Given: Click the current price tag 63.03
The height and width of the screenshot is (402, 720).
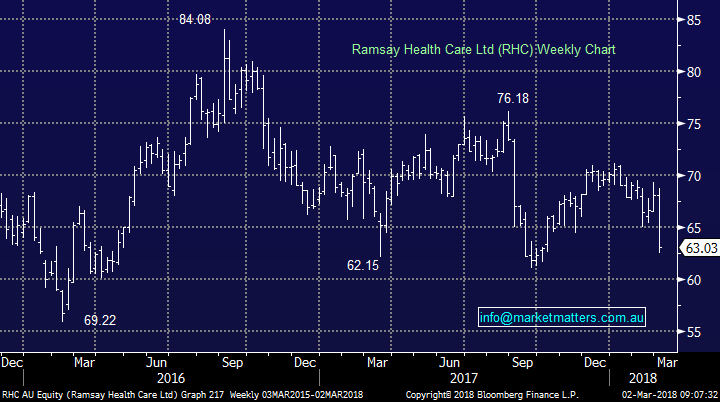Looking at the screenshot, I should click(x=699, y=248).
